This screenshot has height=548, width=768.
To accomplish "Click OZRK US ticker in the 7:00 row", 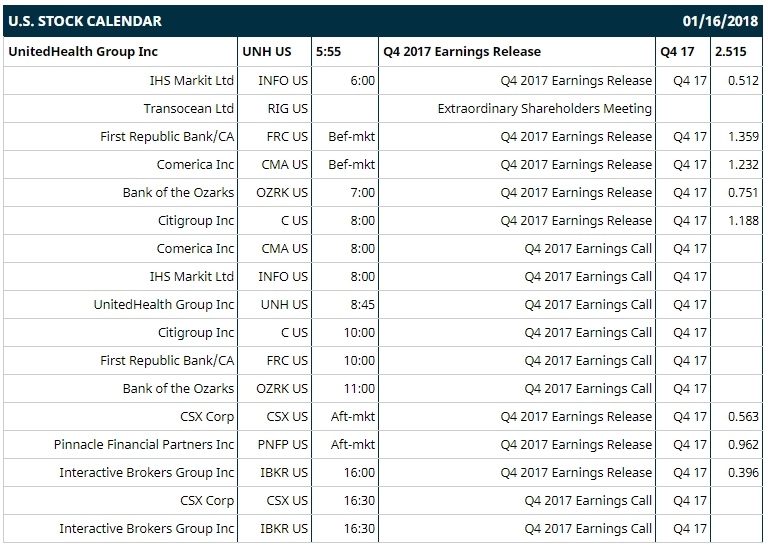I will tap(282, 192).
